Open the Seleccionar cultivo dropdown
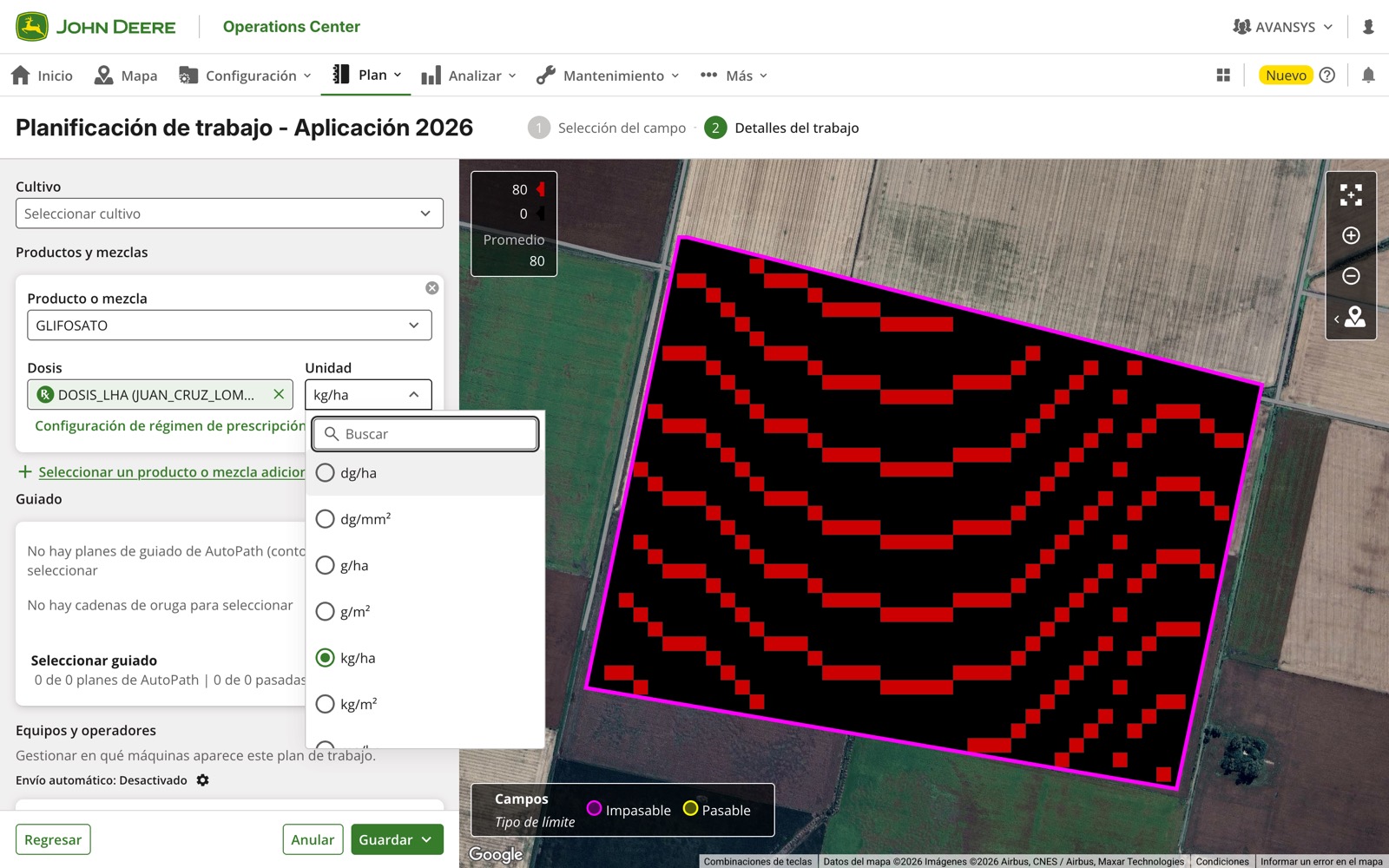This screenshot has width=1389, height=868. click(x=229, y=214)
